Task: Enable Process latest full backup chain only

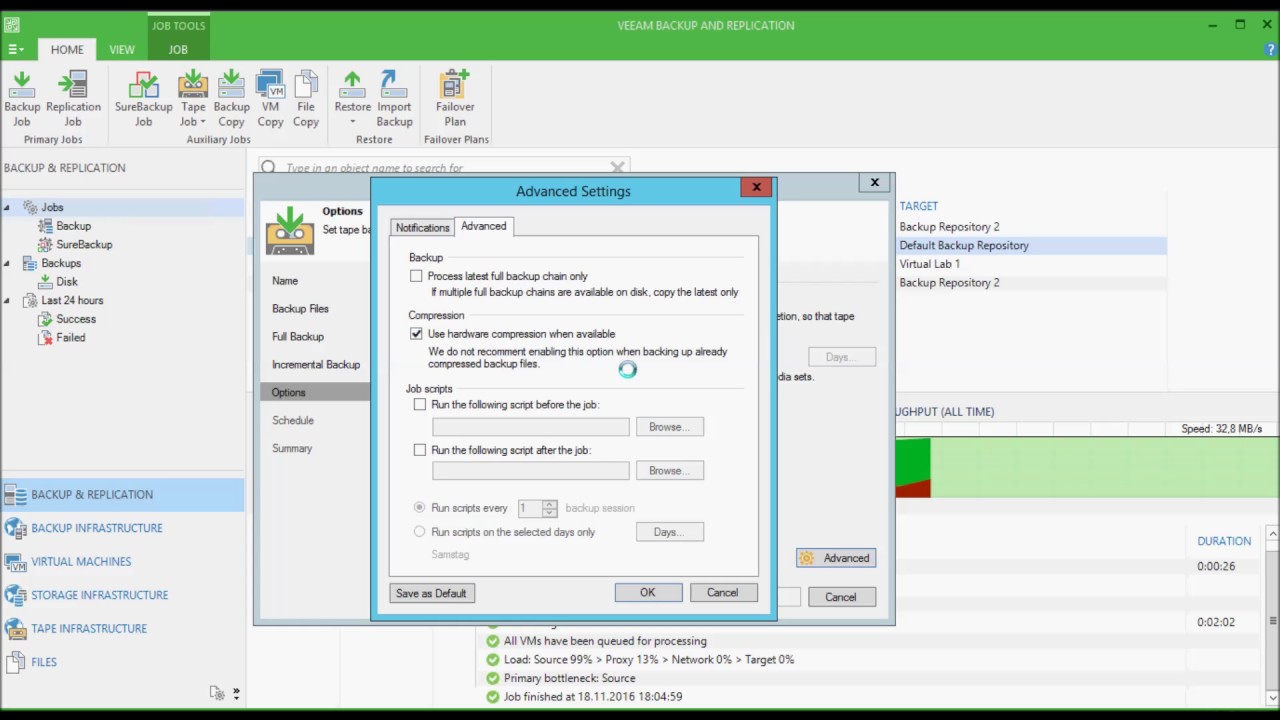Action: pos(416,276)
